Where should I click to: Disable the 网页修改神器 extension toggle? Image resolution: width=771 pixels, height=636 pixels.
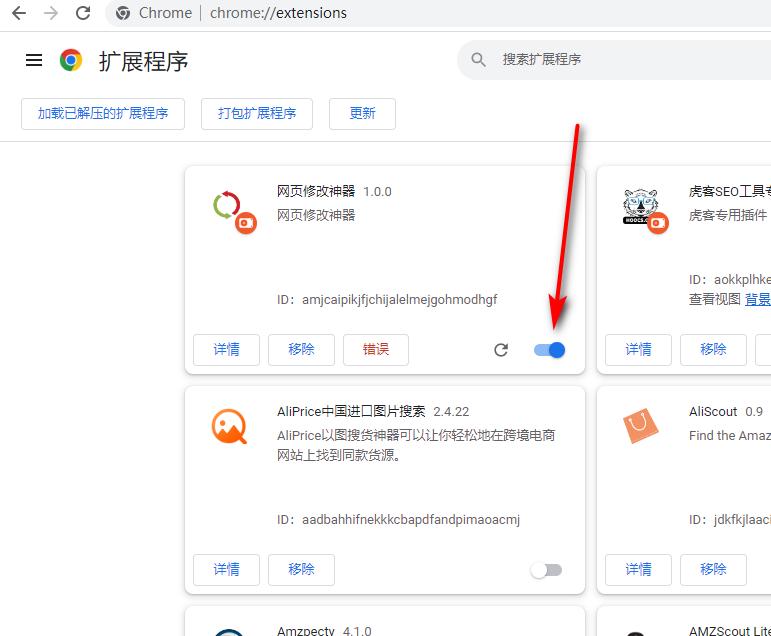coord(550,350)
